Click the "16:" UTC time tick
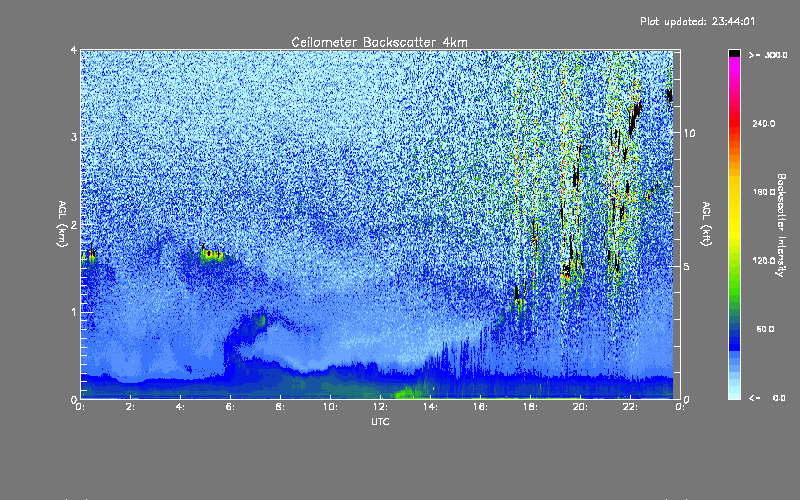The width and height of the screenshot is (800, 500). click(481, 407)
